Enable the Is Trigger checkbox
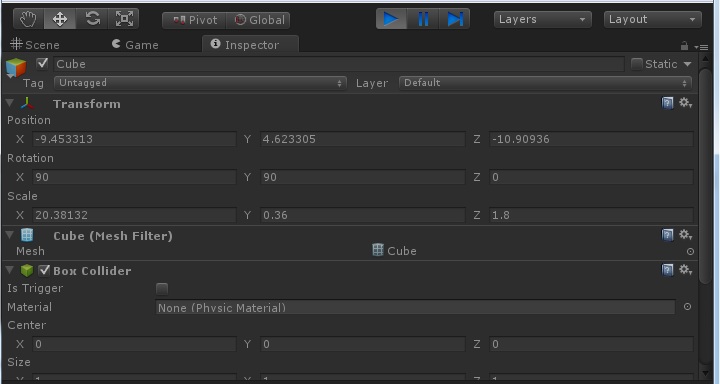 (162, 288)
